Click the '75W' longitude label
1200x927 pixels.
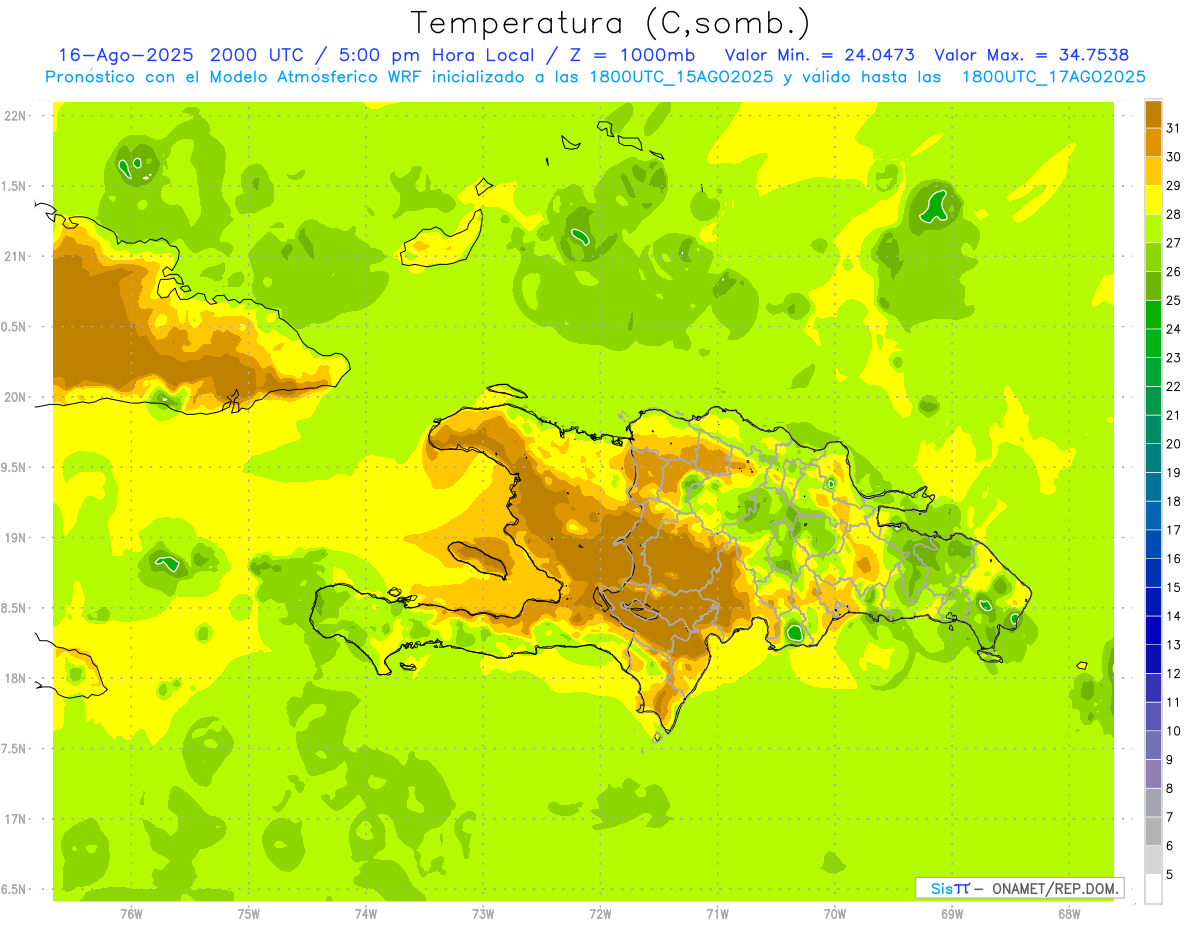[248, 913]
